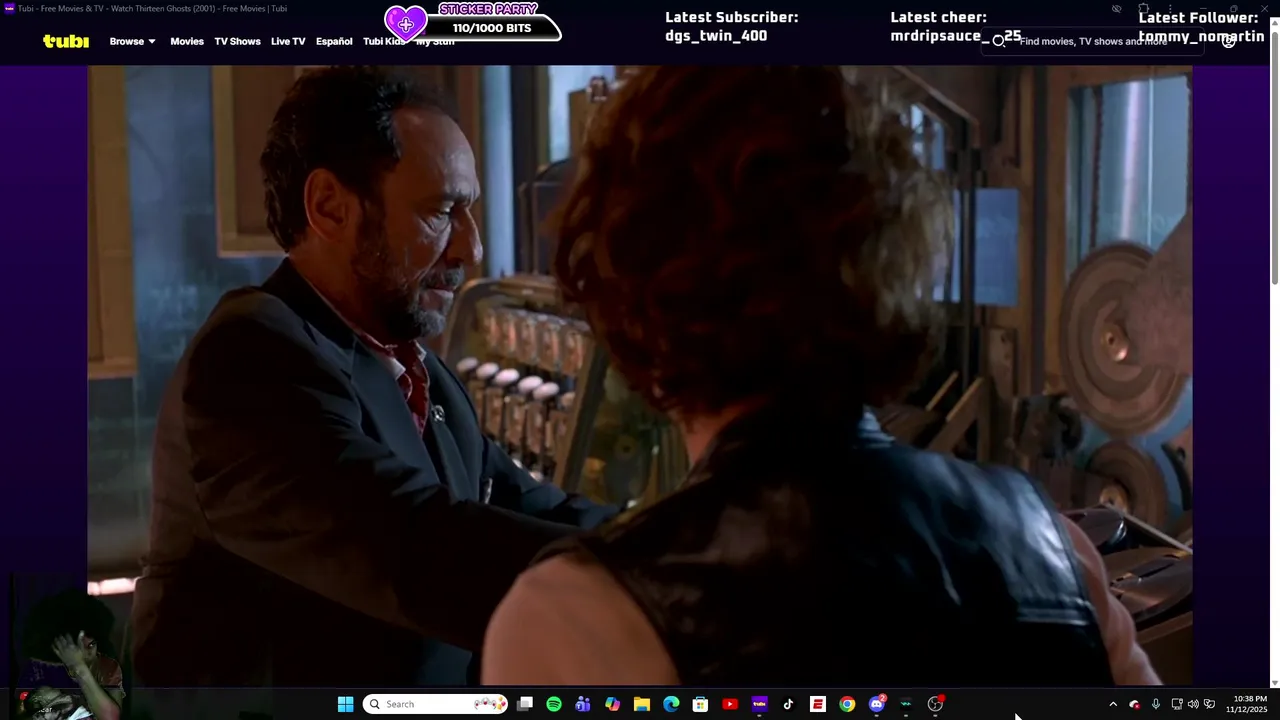Open the ESPN app from the taskbar

pos(818,704)
